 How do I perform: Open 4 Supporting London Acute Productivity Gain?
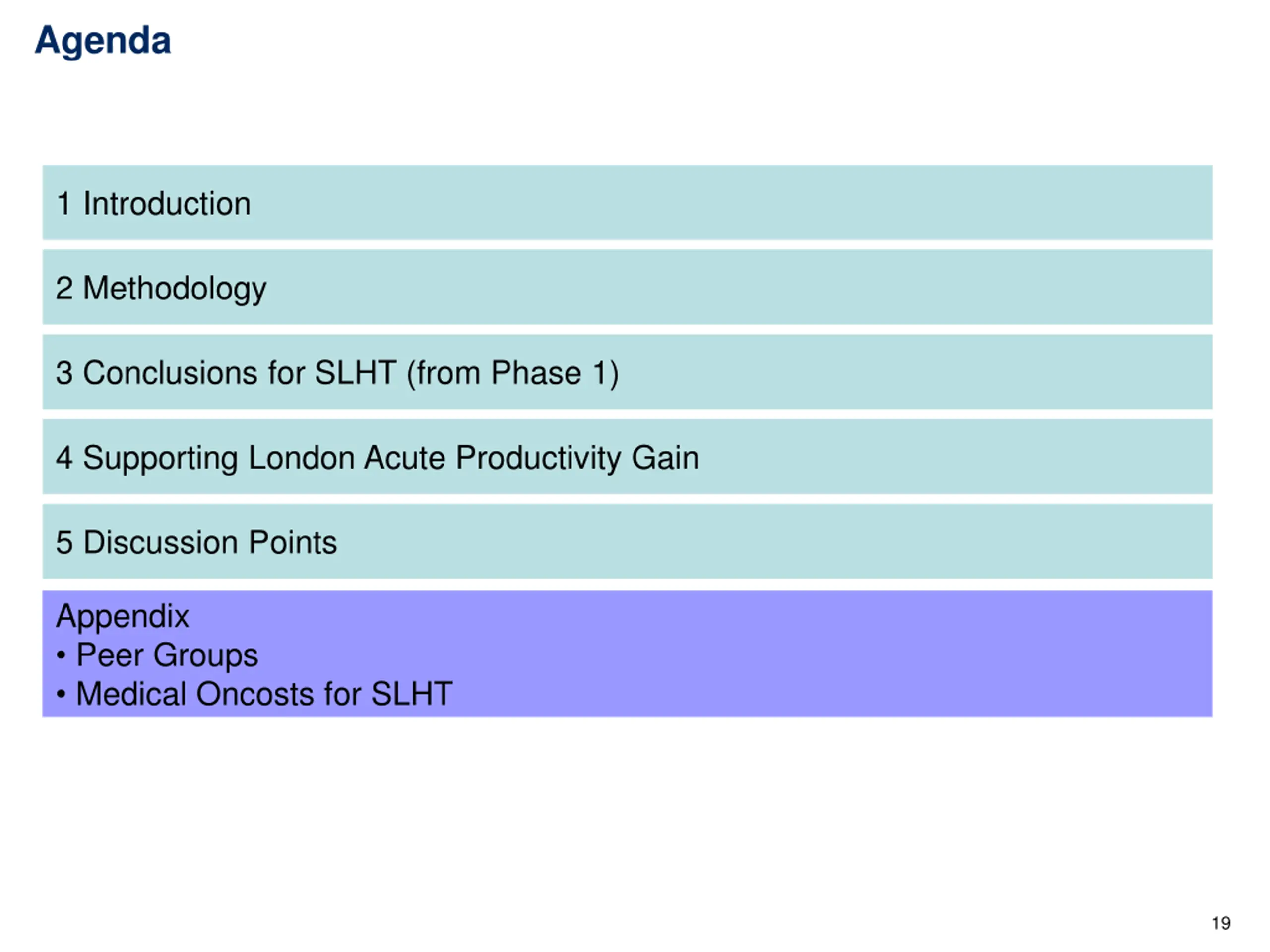628,457
